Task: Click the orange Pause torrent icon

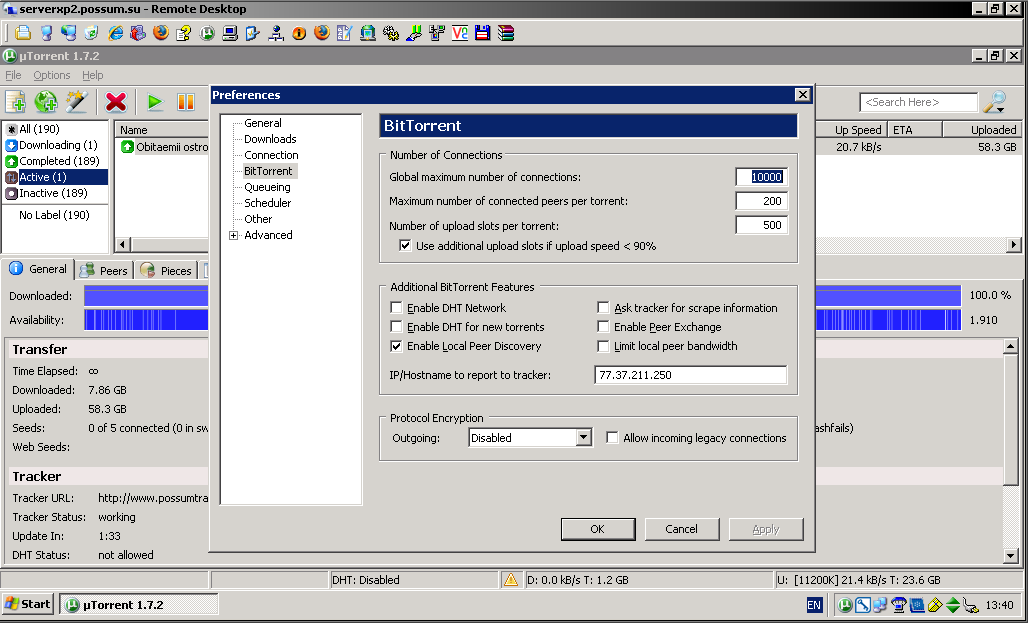Action: (186, 102)
